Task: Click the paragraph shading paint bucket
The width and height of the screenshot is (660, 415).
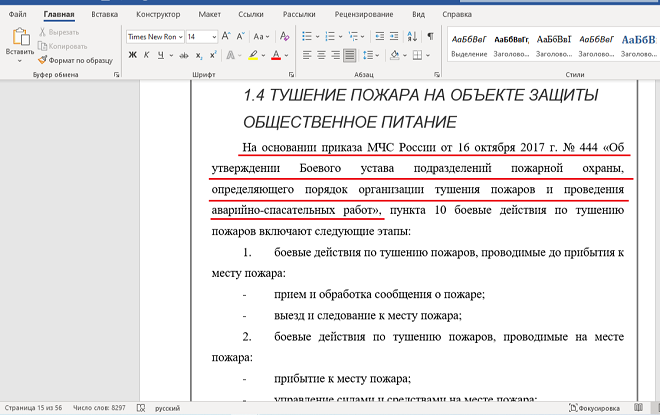Action: coord(394,55)
